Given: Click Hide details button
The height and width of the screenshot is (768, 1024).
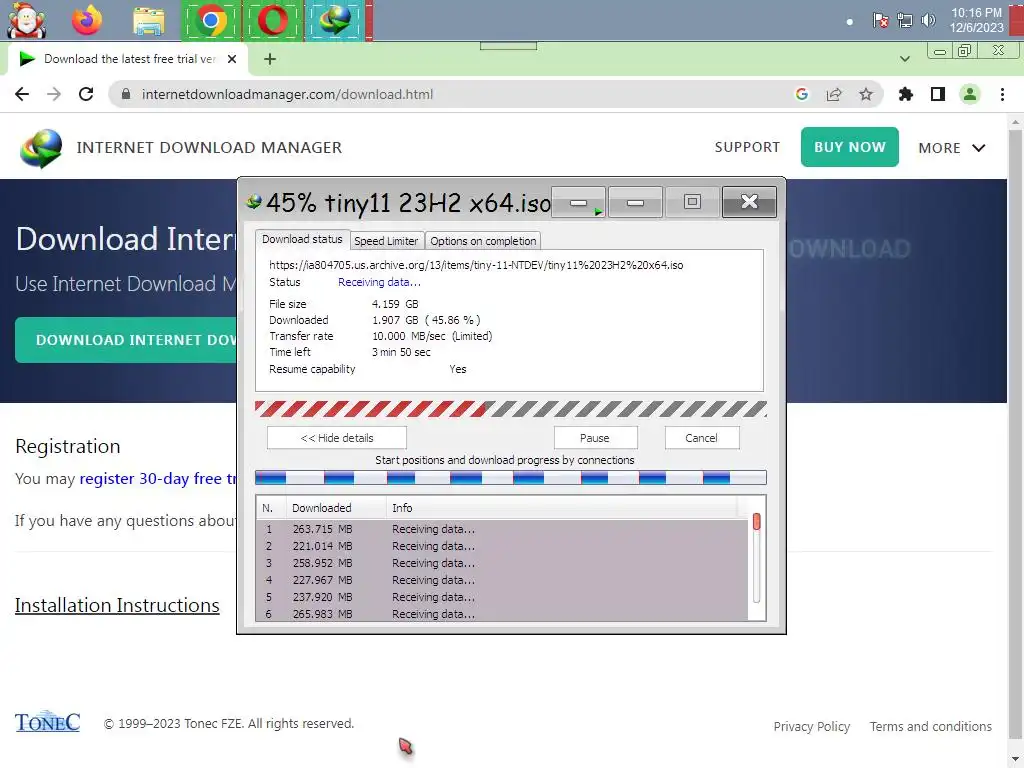Looking at the screenshot, I should click(337, 438).
